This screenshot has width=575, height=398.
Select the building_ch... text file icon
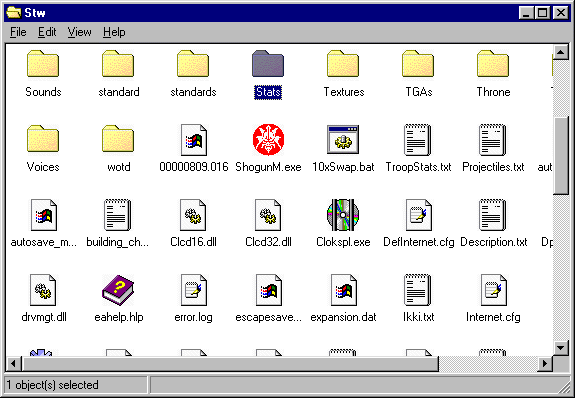coord(117,215)
